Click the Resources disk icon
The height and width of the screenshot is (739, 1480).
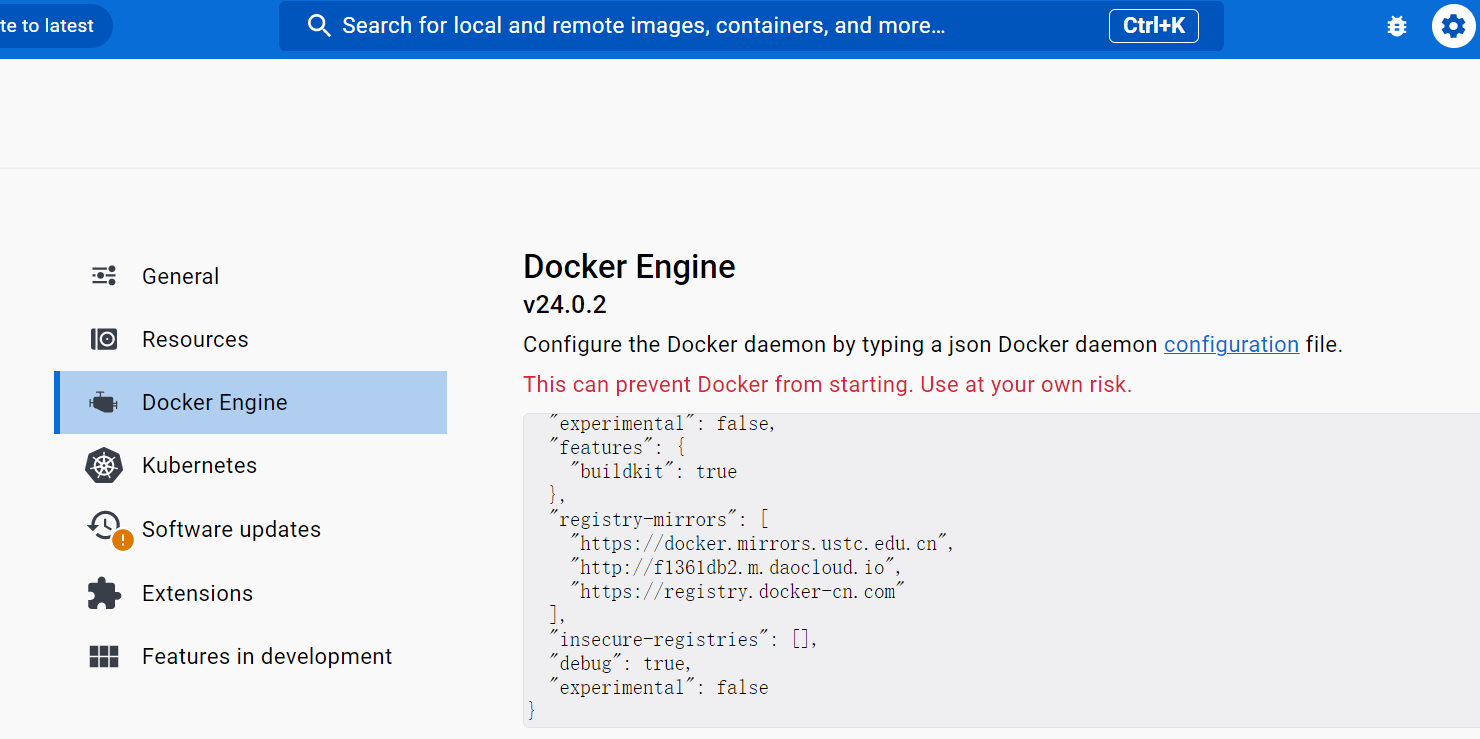(104, 339)
